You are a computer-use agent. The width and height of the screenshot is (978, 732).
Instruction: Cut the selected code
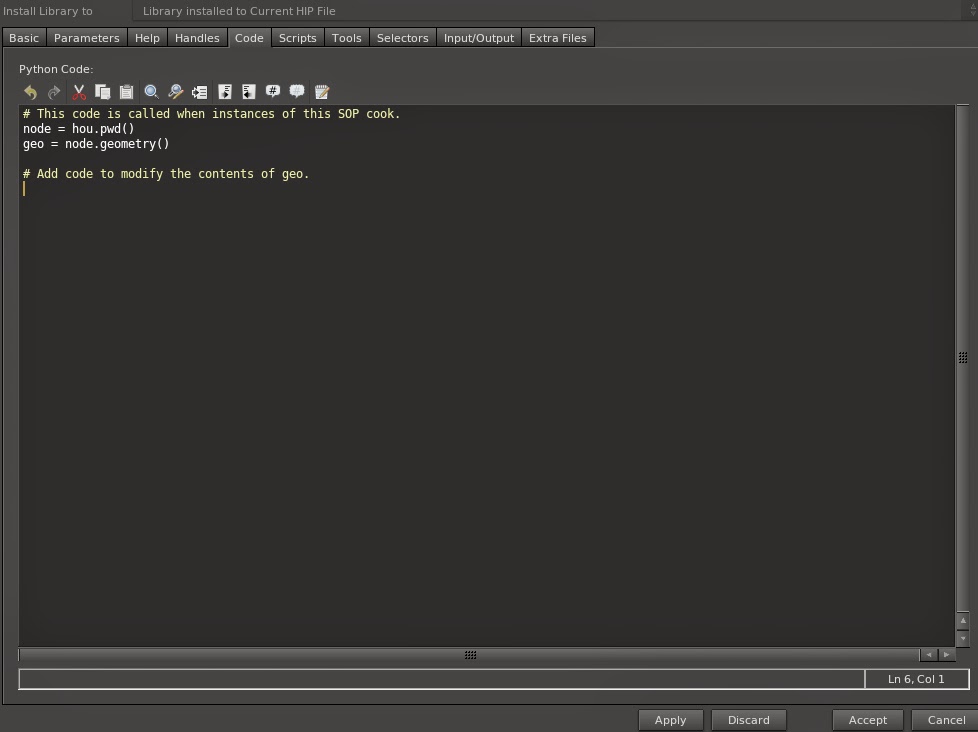pyautogui.click(x=79, y=91)
